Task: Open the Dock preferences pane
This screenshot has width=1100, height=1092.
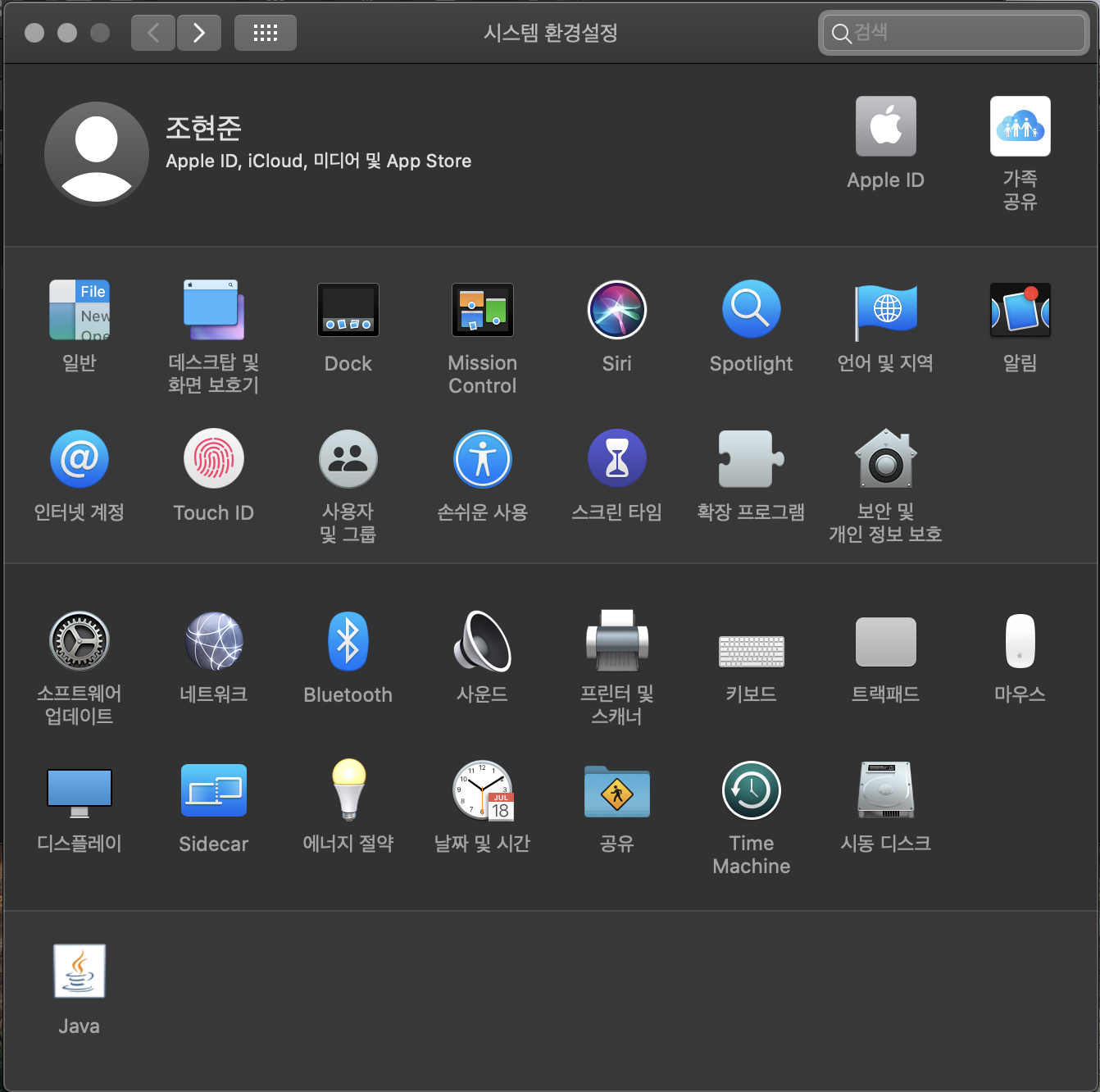Action: coord(348,311)
